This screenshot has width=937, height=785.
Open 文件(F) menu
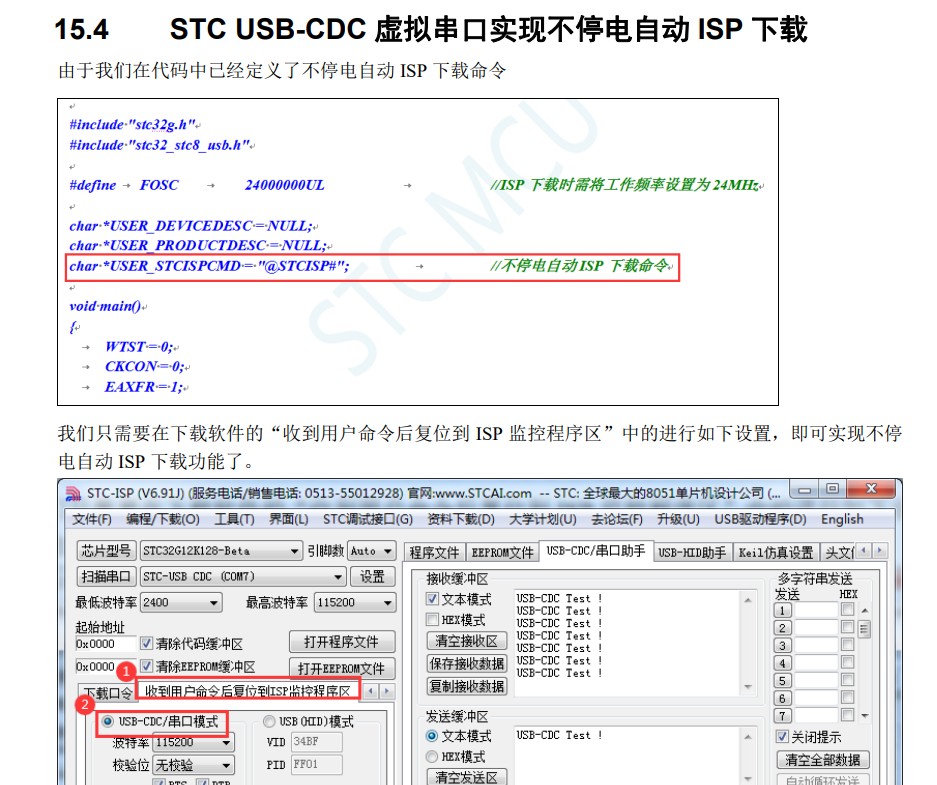click(x=92, y=519)
